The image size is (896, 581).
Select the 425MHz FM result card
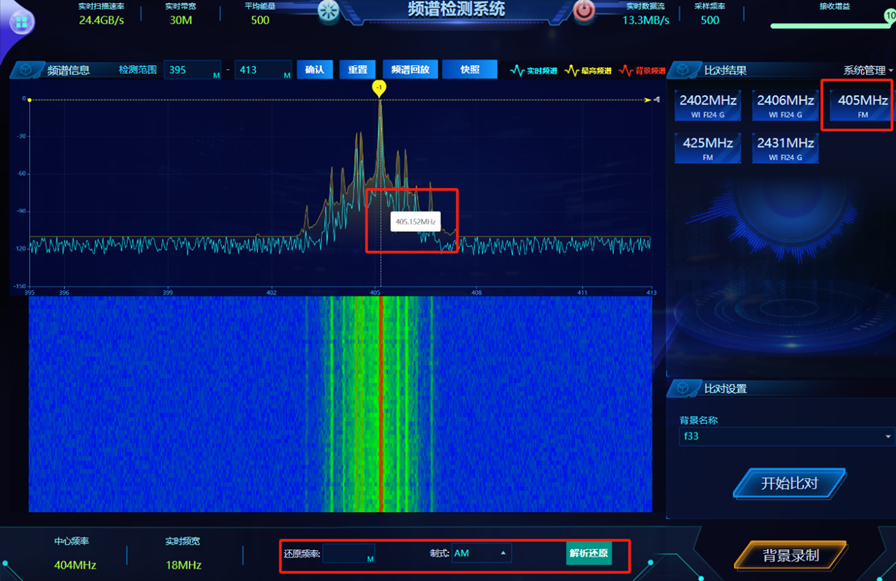pyautogui.click(x=707, y=148)
